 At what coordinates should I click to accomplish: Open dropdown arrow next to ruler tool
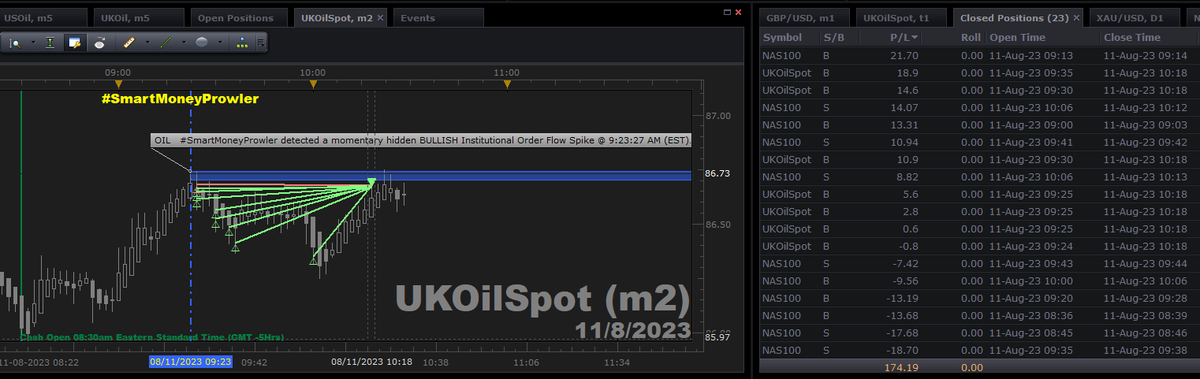point(147,43)
